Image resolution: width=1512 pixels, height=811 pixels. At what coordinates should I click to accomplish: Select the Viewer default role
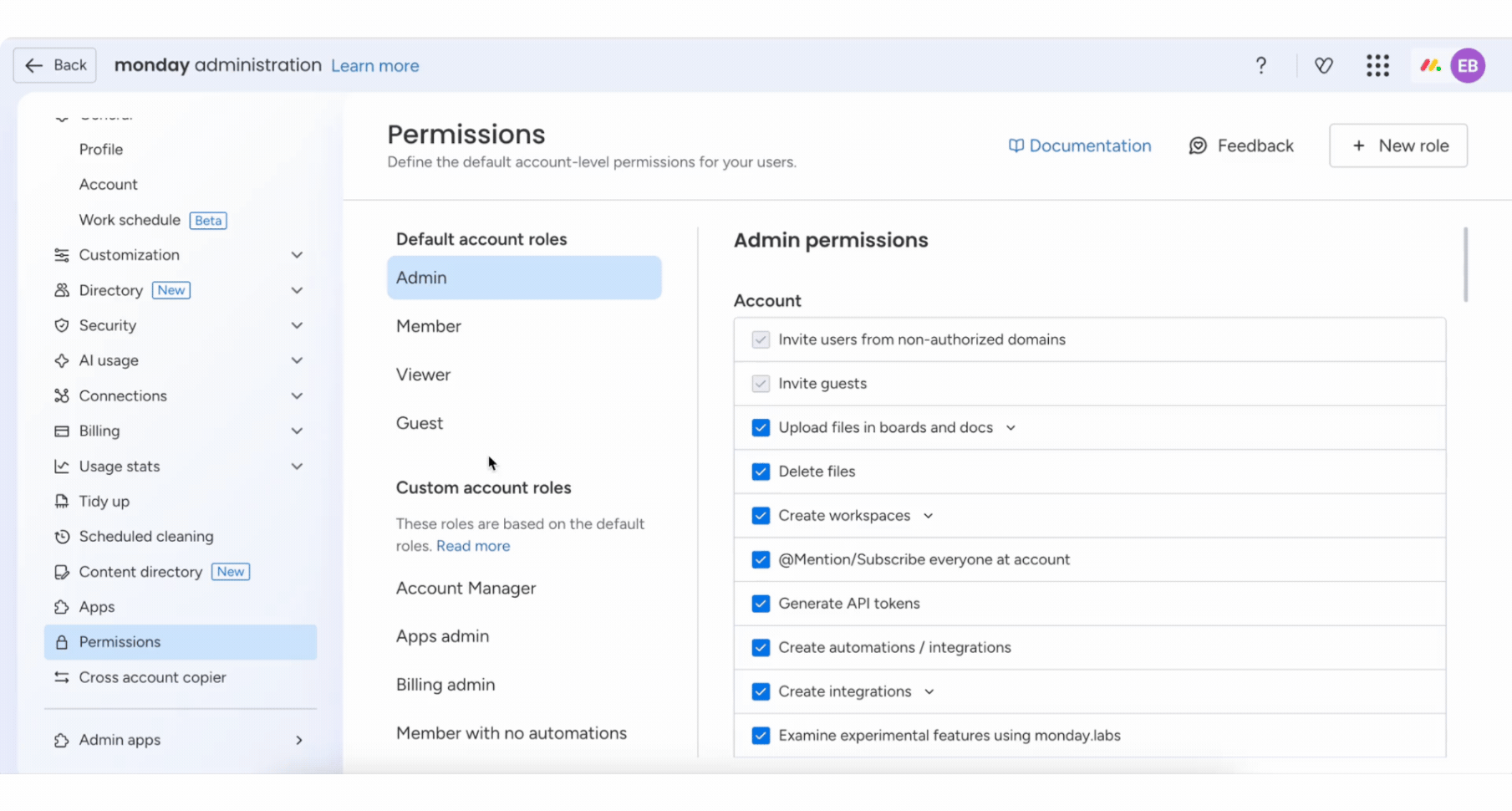tap(524, 375)
